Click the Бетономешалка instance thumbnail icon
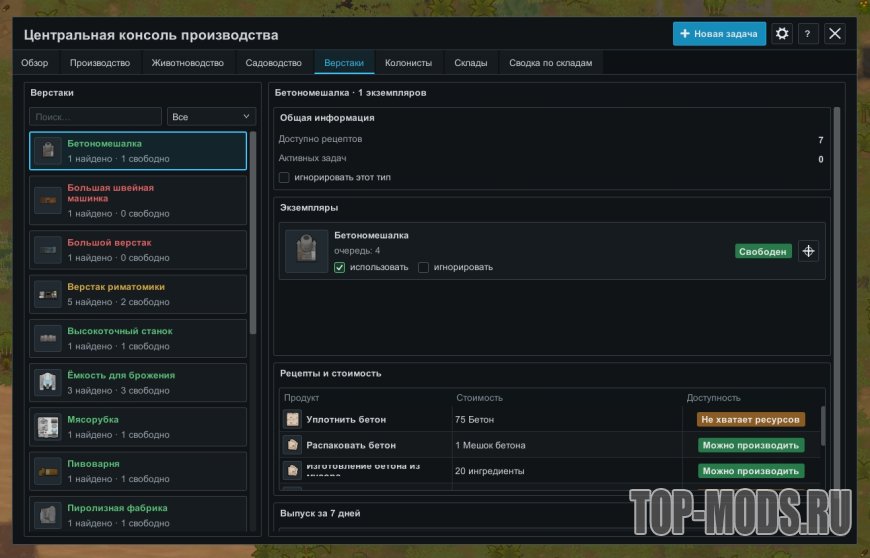Viewport: 870px width, 558px height. click(x=306, y=251)
